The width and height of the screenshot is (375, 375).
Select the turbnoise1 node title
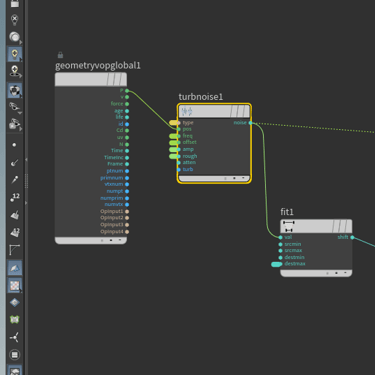[x=200, y=97]
